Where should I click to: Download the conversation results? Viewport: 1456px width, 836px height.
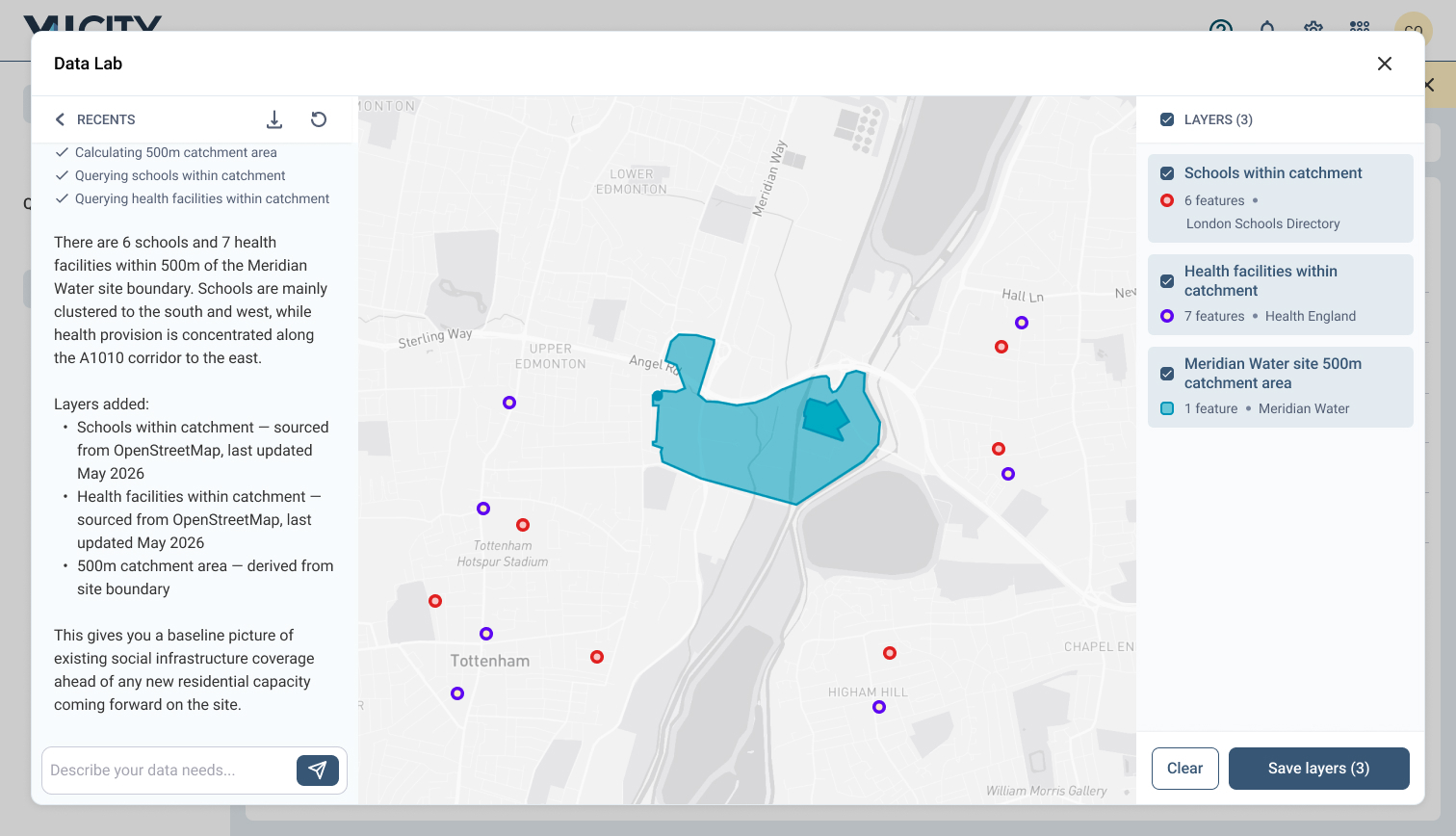point(274,119)
